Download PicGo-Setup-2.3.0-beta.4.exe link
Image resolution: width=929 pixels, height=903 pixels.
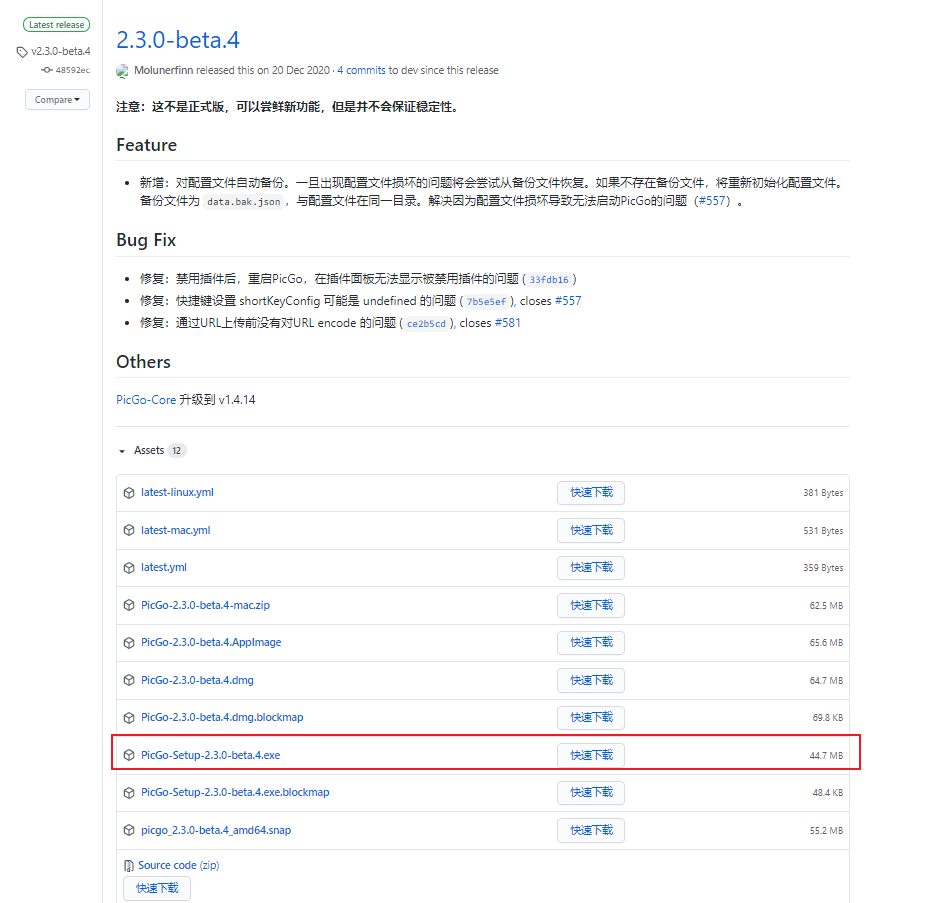click(x=210, y=755)
